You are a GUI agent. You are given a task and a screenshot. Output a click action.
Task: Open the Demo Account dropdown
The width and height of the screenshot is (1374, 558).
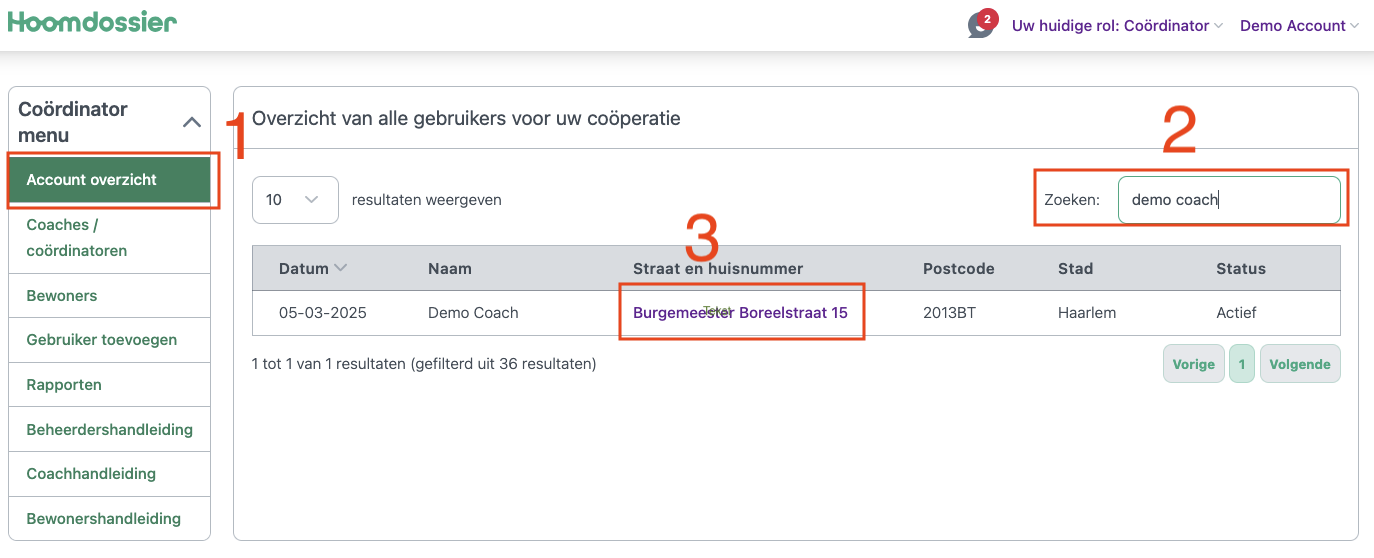[x=1298, y=26]
